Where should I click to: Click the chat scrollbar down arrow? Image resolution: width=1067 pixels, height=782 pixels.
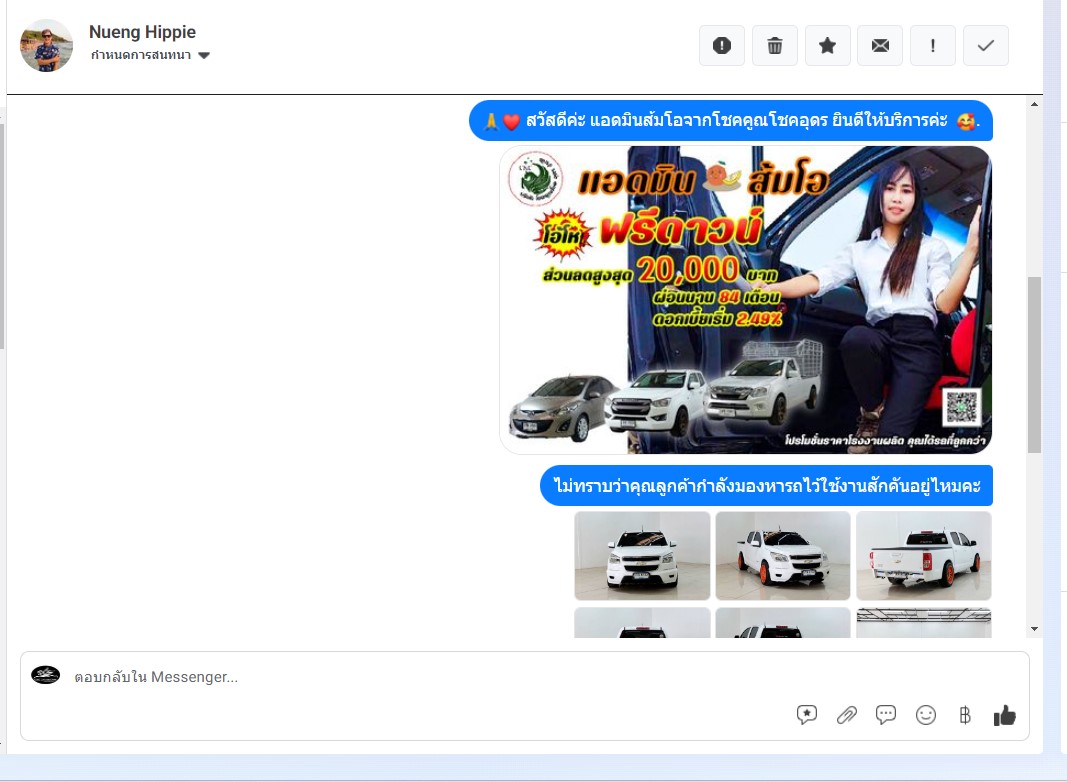coord(1034,629)
